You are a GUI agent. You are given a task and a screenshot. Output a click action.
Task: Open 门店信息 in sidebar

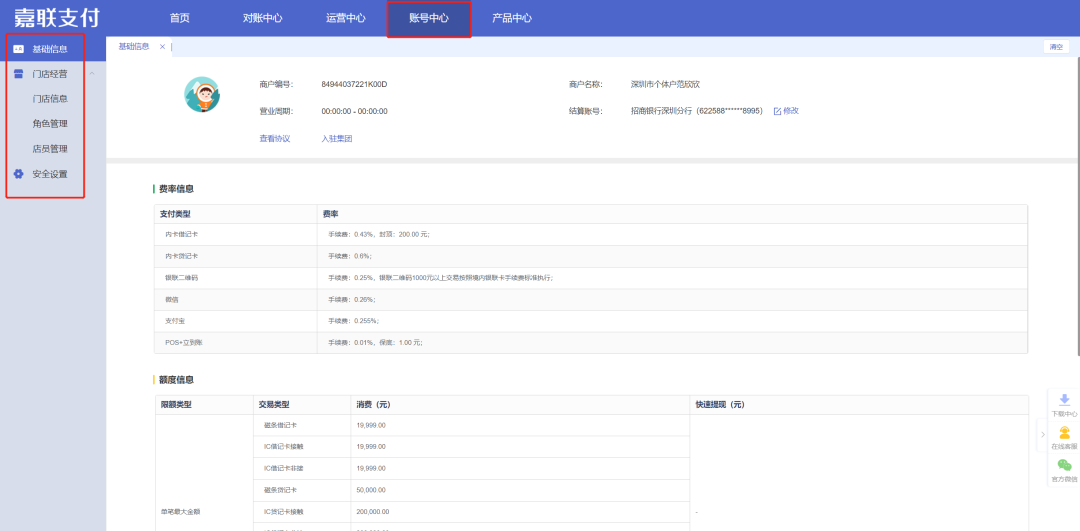point(50,99)
